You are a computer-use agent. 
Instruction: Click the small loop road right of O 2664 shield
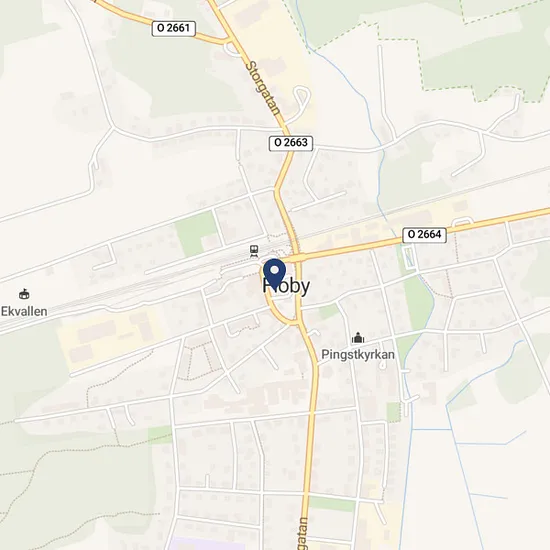tap(462, 222)
